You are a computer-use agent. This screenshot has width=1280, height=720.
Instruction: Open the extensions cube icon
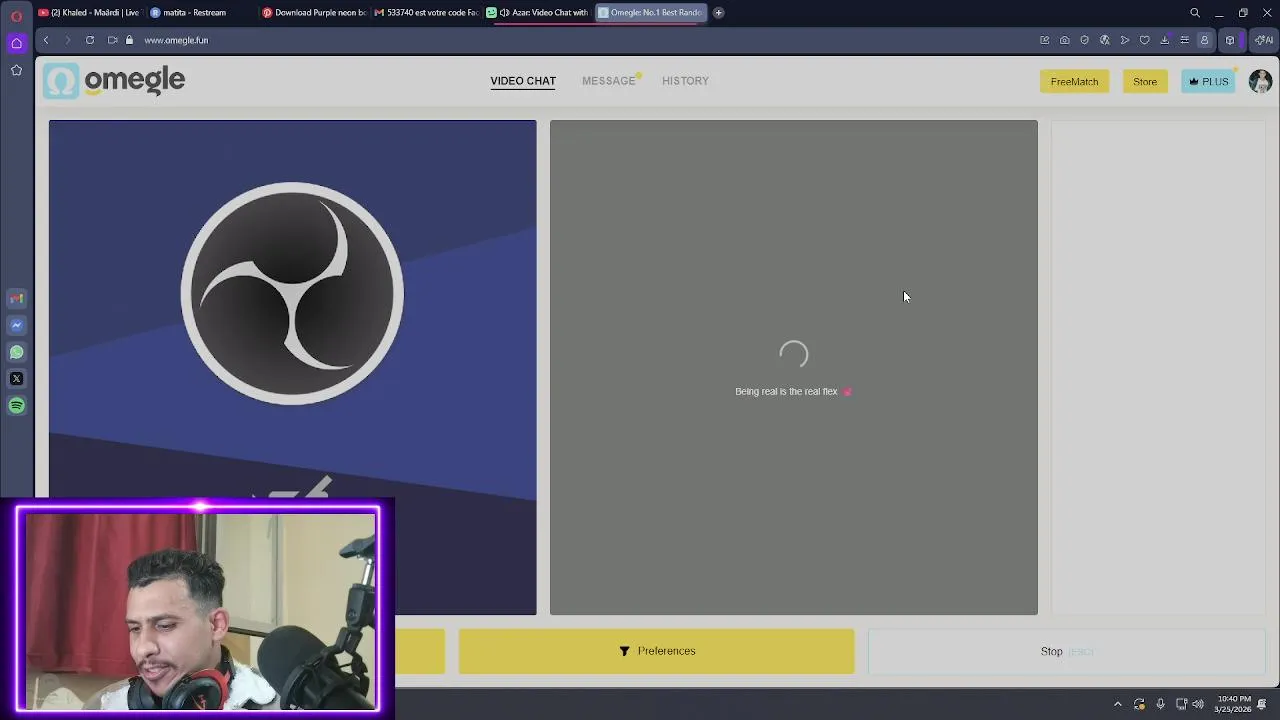point(1230,40)
